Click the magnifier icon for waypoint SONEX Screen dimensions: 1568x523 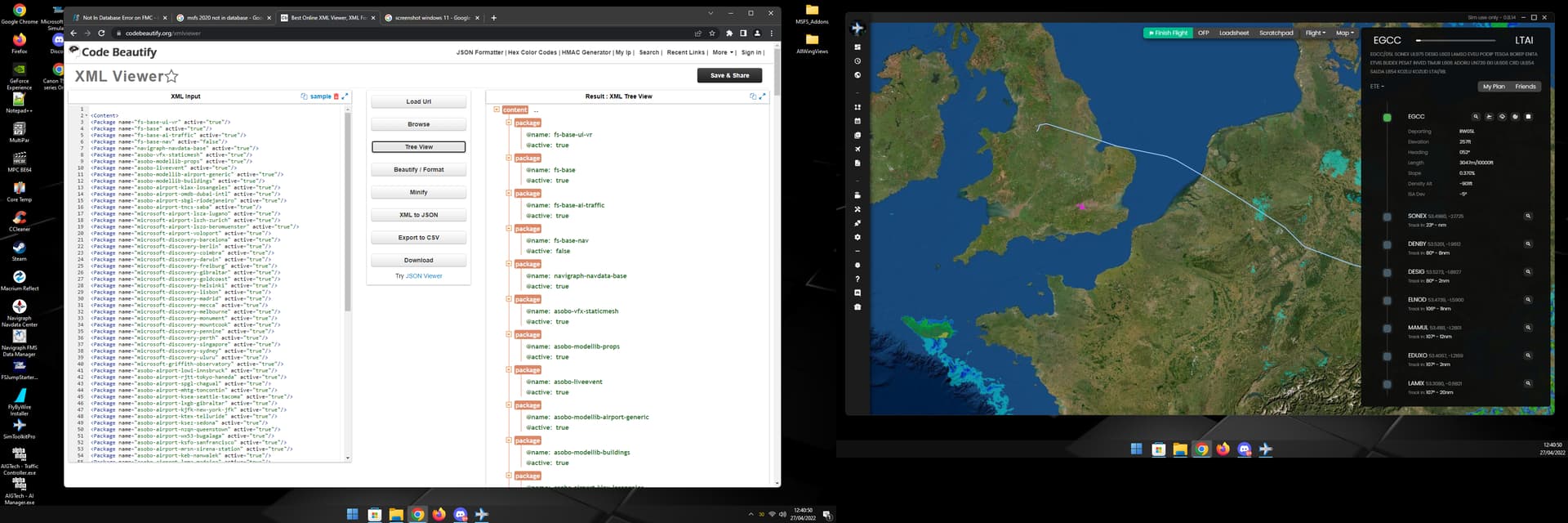click(1528, 217)
